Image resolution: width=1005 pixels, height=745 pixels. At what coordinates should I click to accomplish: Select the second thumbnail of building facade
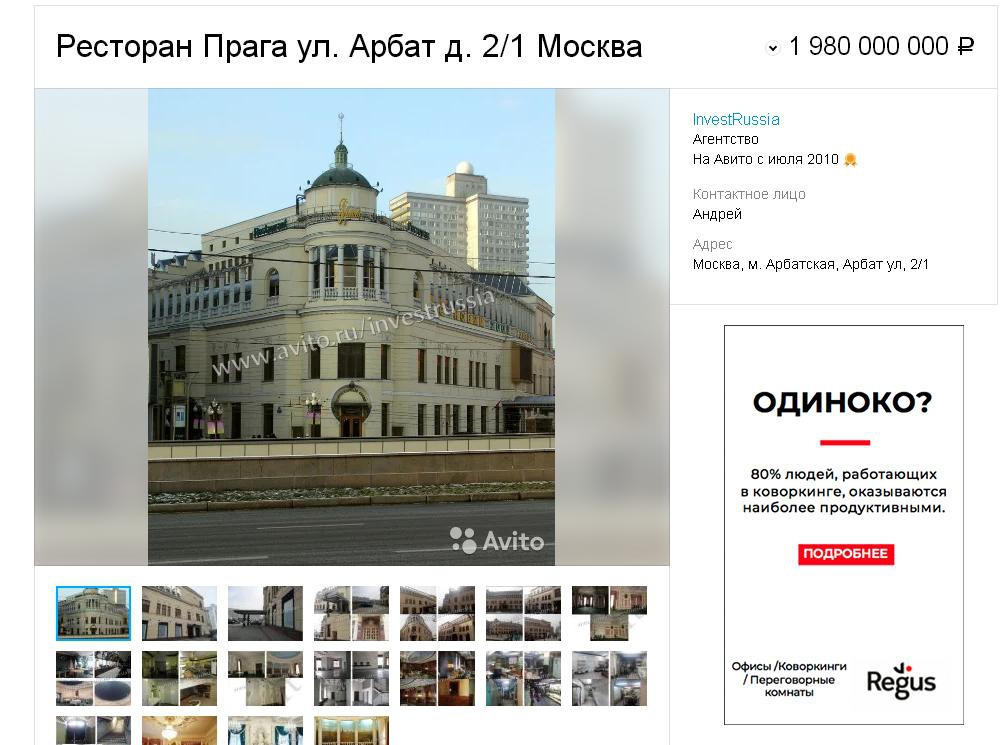pos(179,613)
